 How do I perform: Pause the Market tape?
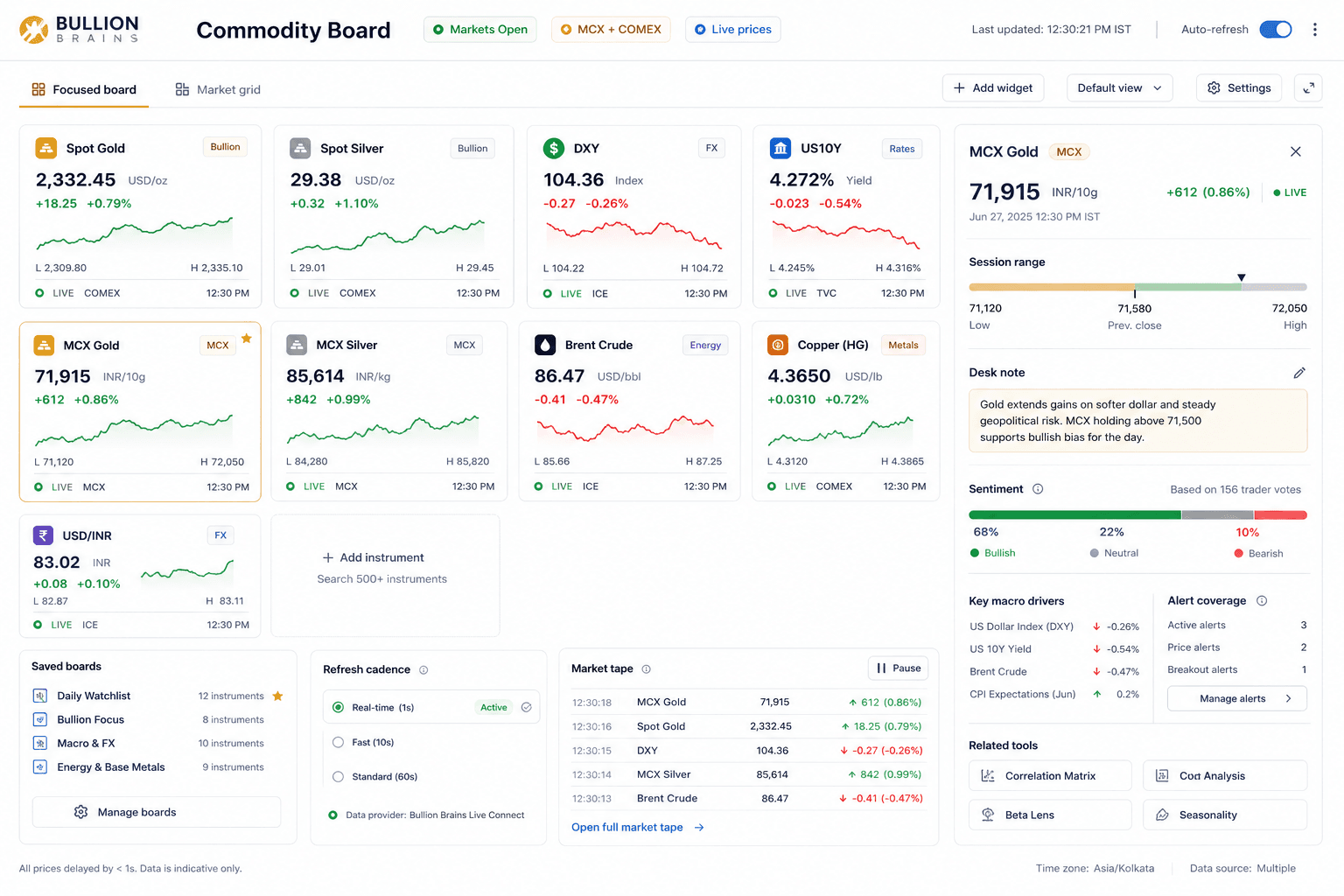899,668
